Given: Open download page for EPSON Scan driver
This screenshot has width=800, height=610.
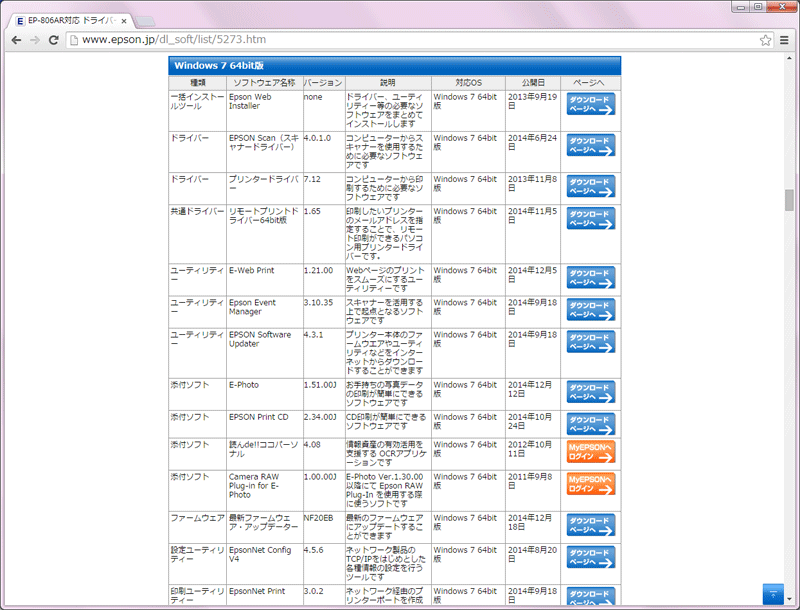Looking at the screenshot, I should click(591, 145).
